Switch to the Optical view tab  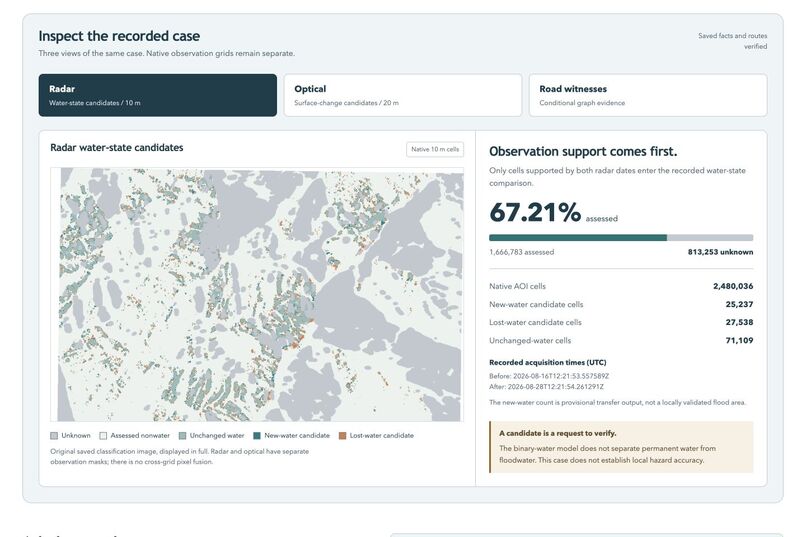402,95
